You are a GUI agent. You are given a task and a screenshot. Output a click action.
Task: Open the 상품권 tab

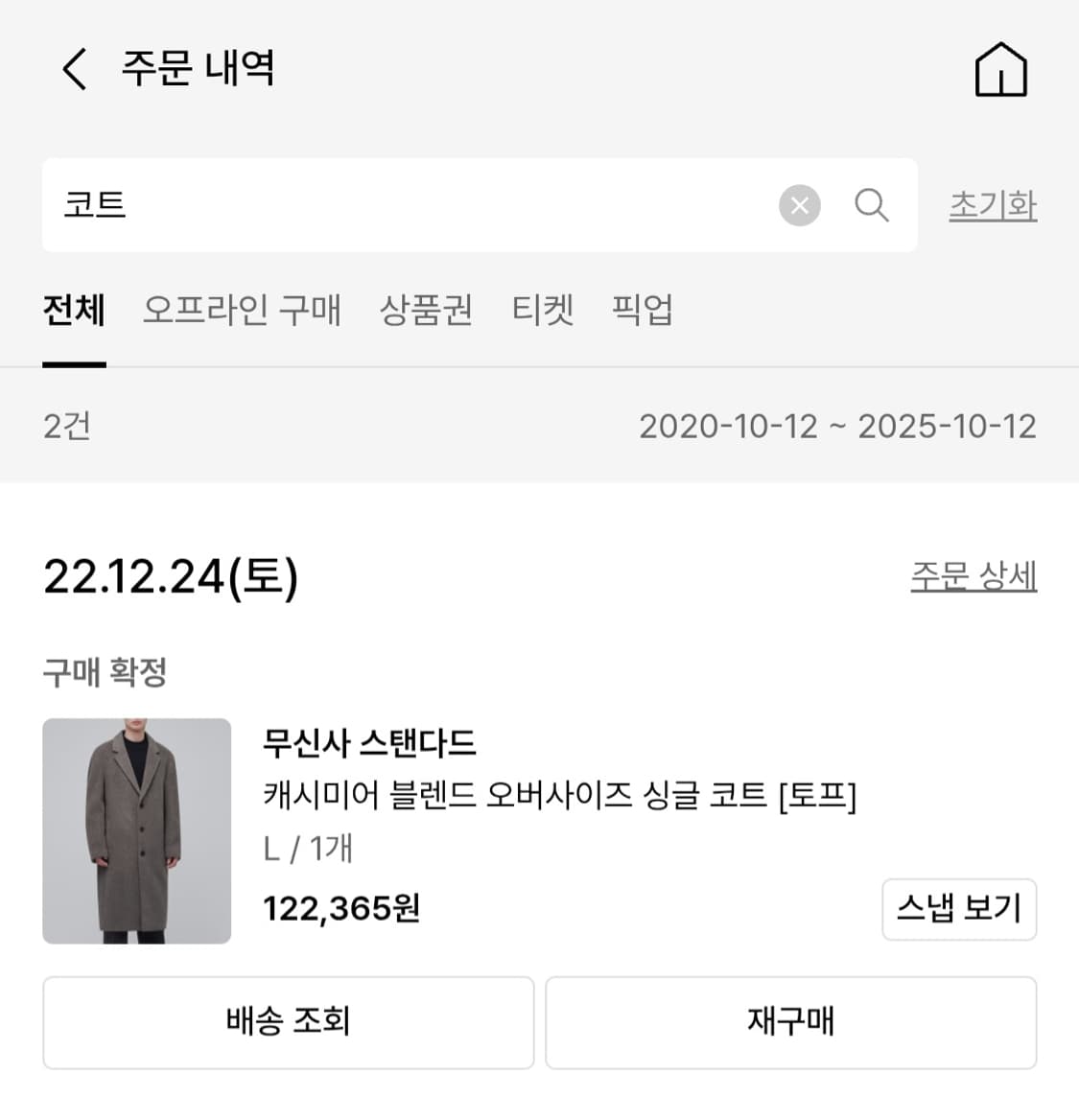[426, 311]
